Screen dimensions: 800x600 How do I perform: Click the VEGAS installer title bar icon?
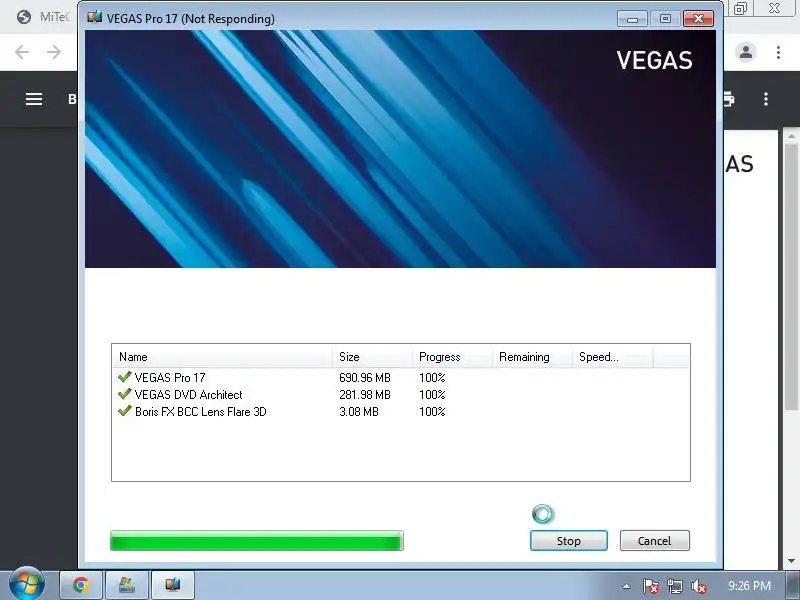tap(94, 17)
